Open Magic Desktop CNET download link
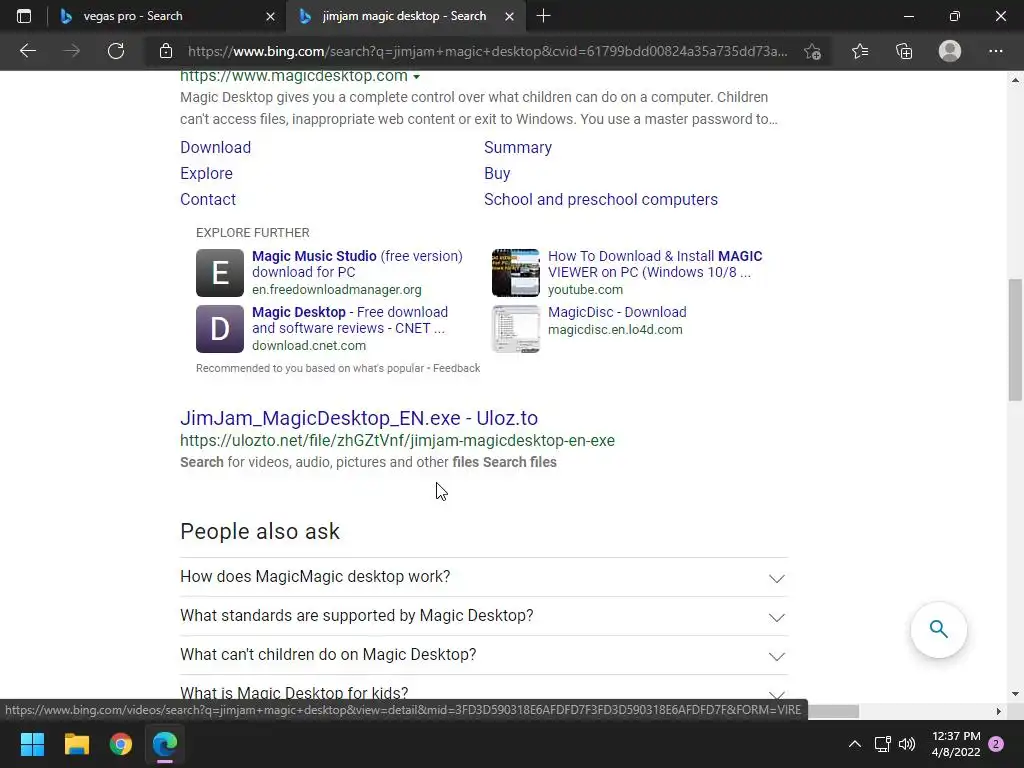1024x768 pixels. pos(350,320)
